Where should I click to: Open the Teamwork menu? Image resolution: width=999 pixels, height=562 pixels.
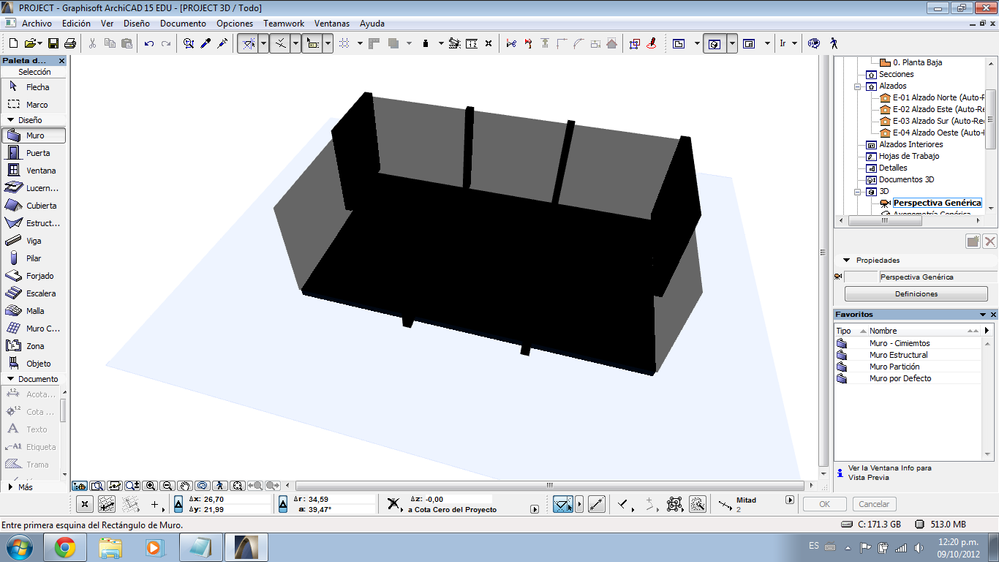(284, 24)
